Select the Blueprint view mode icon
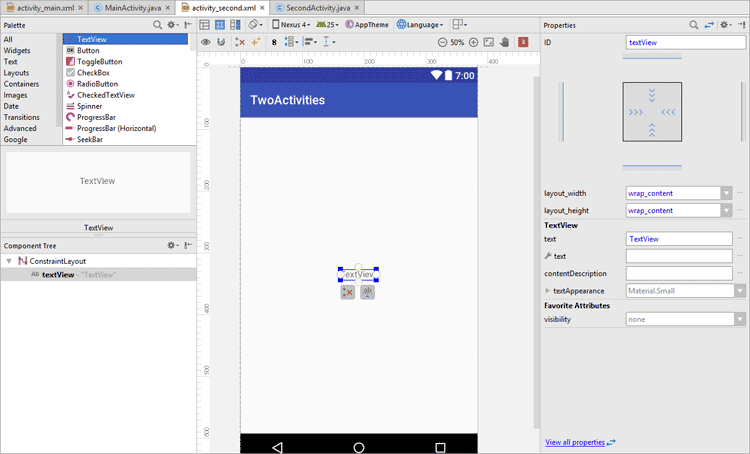750x454 pixels. pos(219,24)
